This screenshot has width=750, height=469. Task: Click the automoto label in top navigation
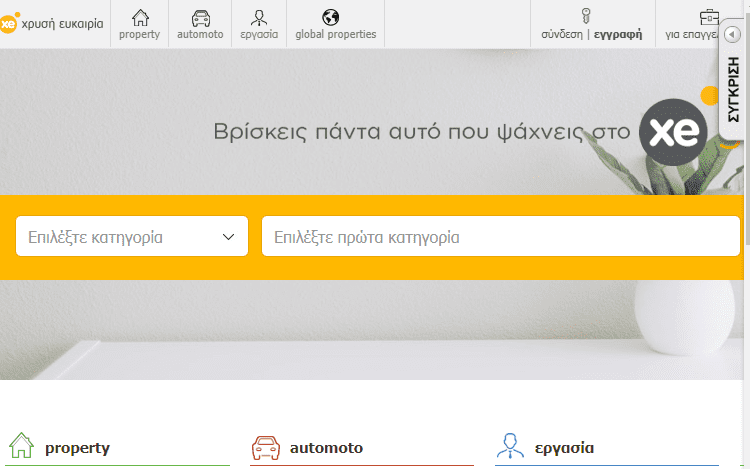pos(200,34)
